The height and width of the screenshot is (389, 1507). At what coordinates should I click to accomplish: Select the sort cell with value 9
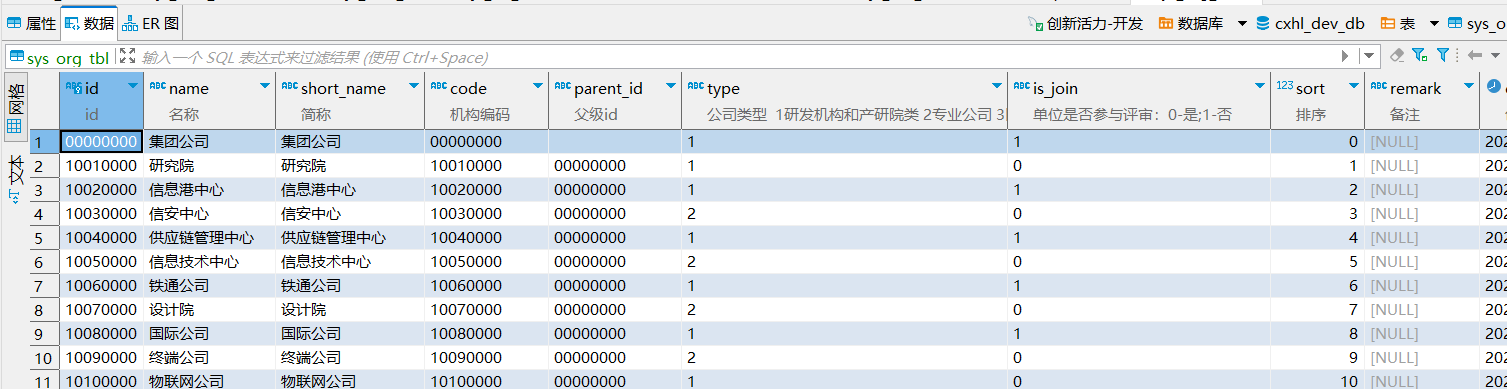(1317, 358)
